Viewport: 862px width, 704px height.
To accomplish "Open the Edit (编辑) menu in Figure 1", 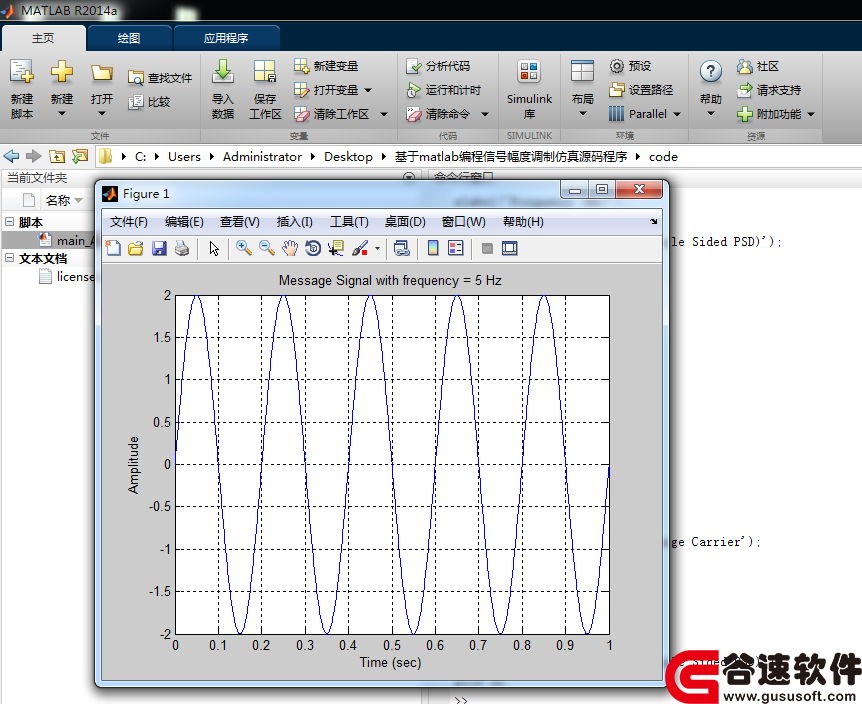I will coord(184,222).
